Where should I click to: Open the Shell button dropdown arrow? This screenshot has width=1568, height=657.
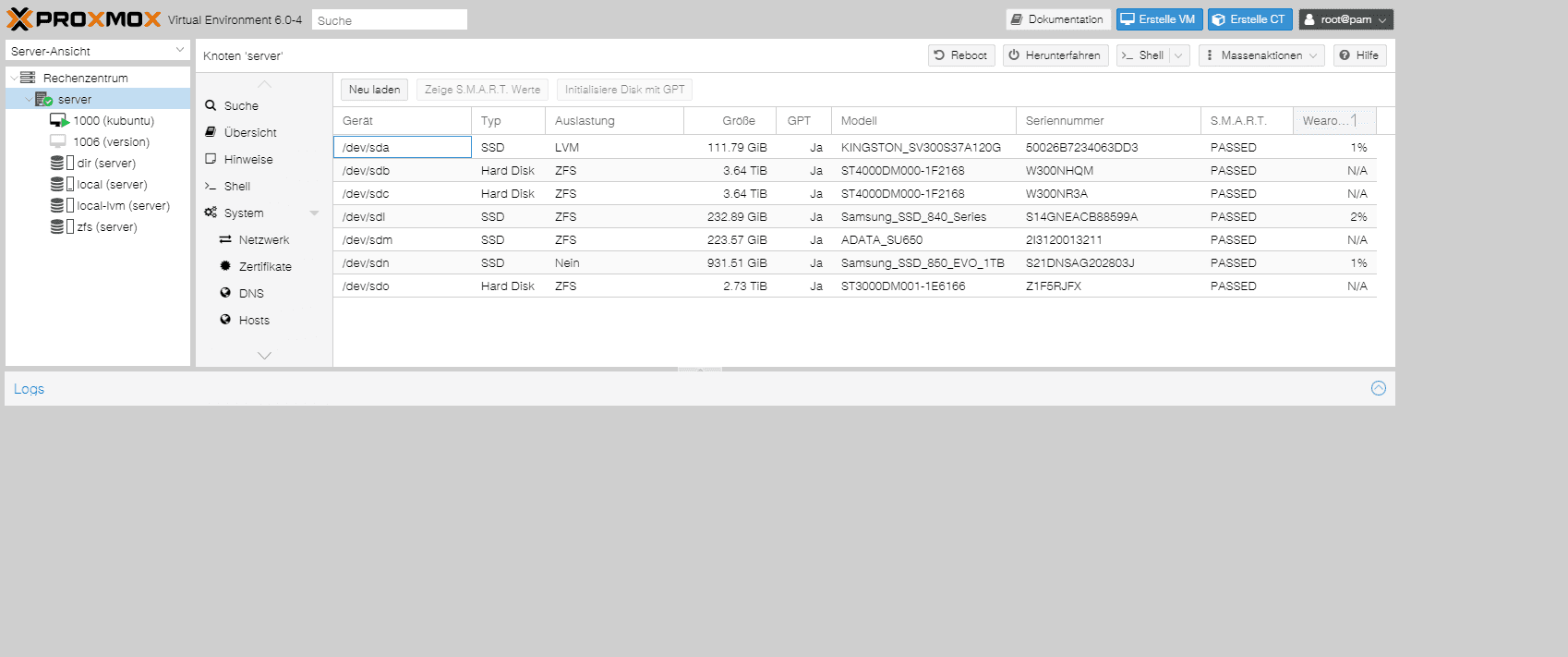click(1179, 55)
